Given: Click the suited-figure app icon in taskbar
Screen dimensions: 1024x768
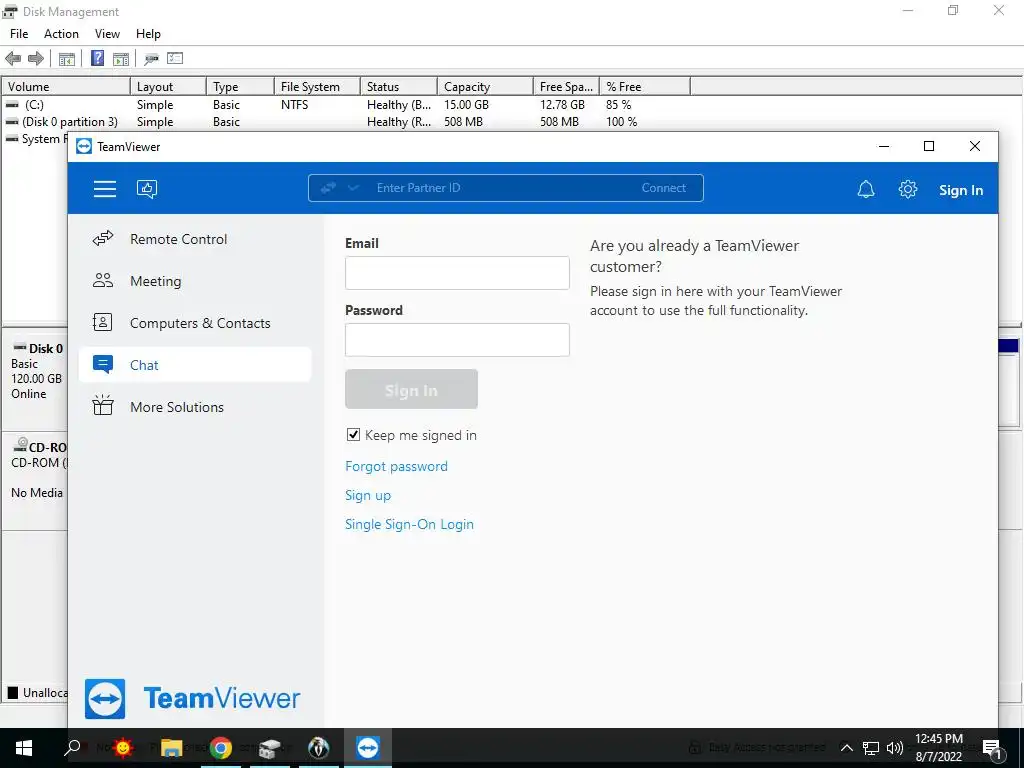Looking at the screenshot, I should (x=319, y=748).
